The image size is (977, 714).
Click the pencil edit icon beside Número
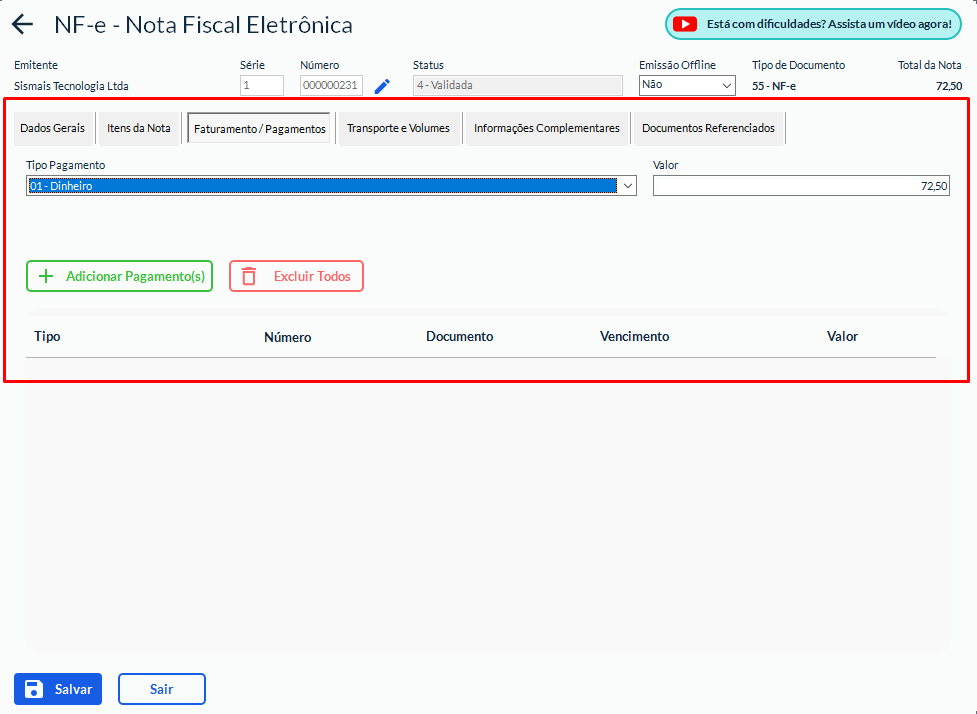point(382,86)
